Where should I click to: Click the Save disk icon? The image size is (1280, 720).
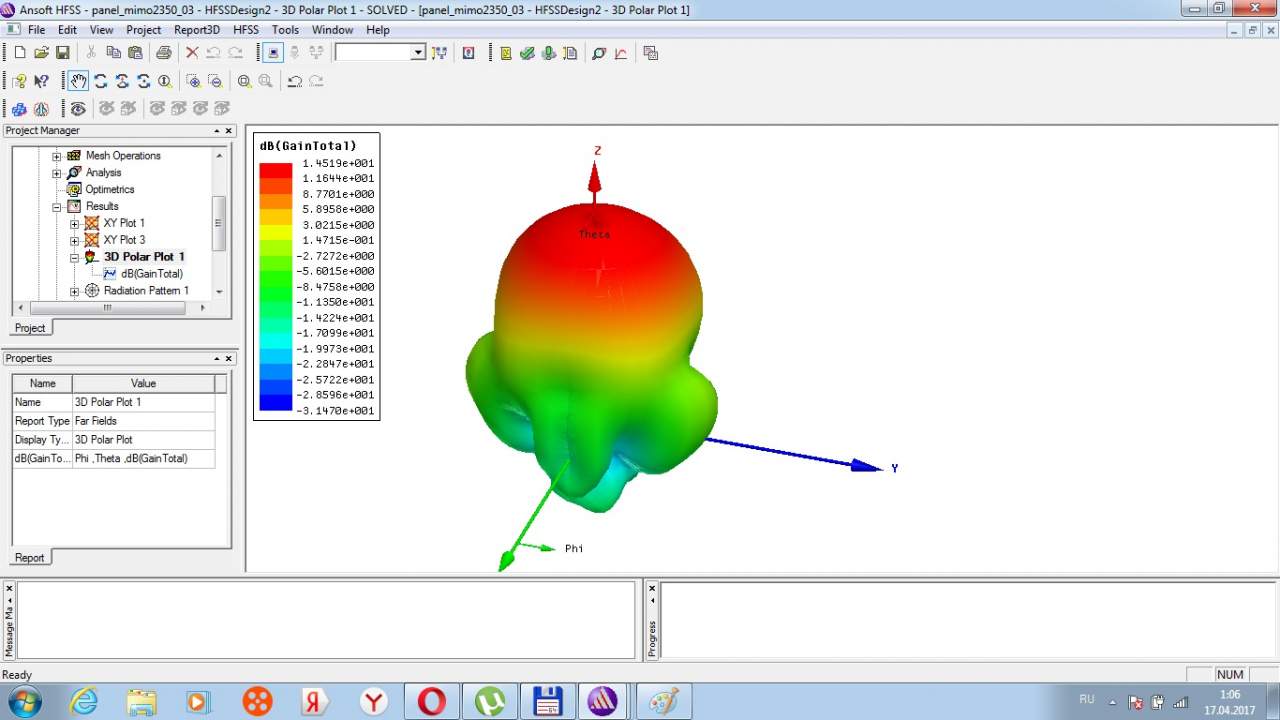click(62, 53)
